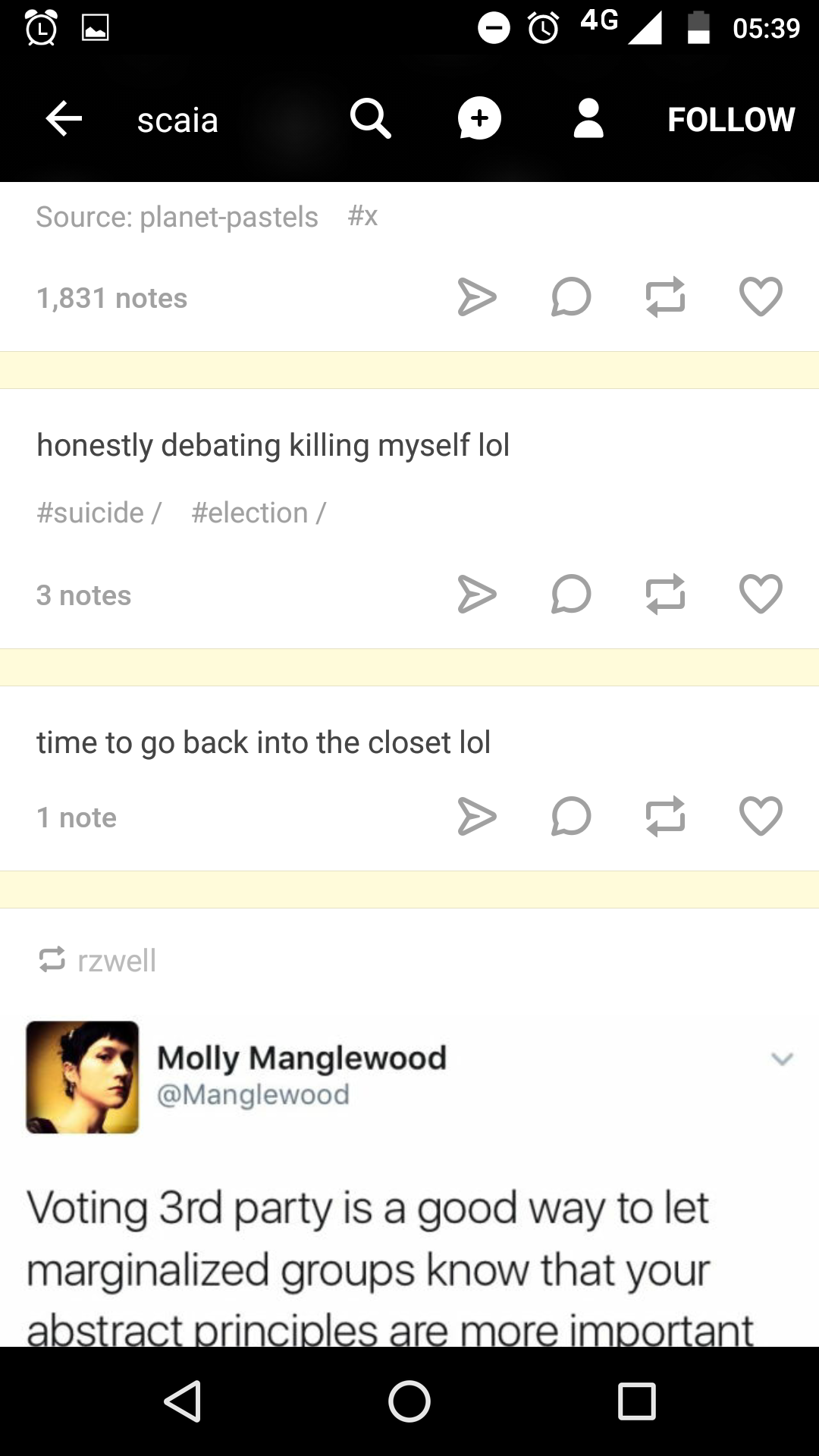Like the 'honestly debating' post

(x=761, y=594)
